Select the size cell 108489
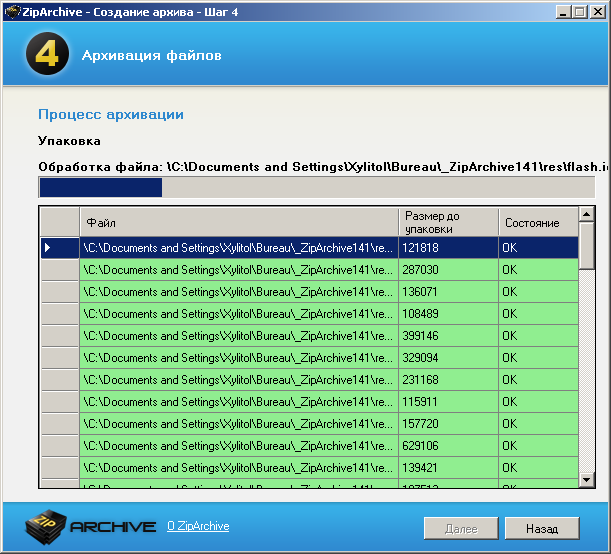This screenshot has width=611, height=554. coord(449,314)
